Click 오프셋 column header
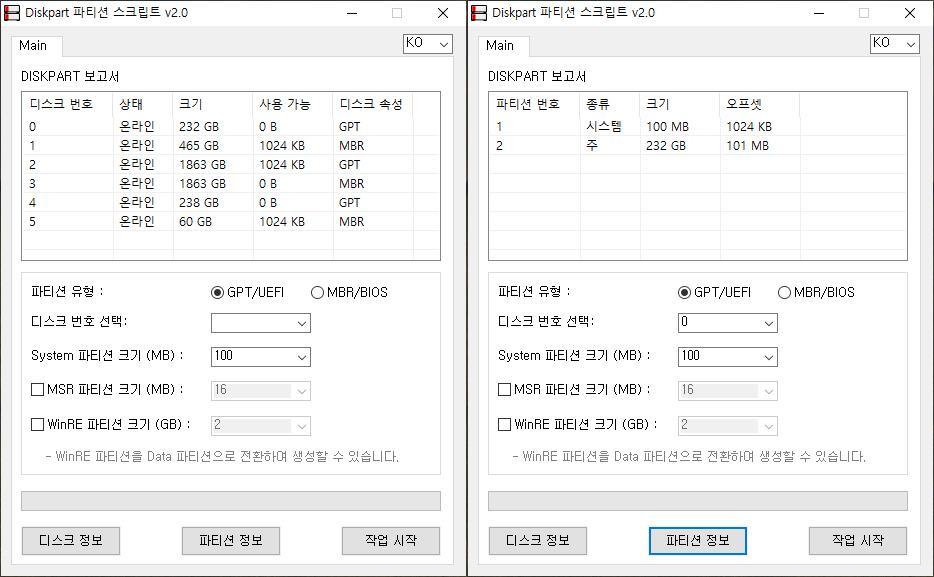Screen dimensions: 934x577 [759, 104]
